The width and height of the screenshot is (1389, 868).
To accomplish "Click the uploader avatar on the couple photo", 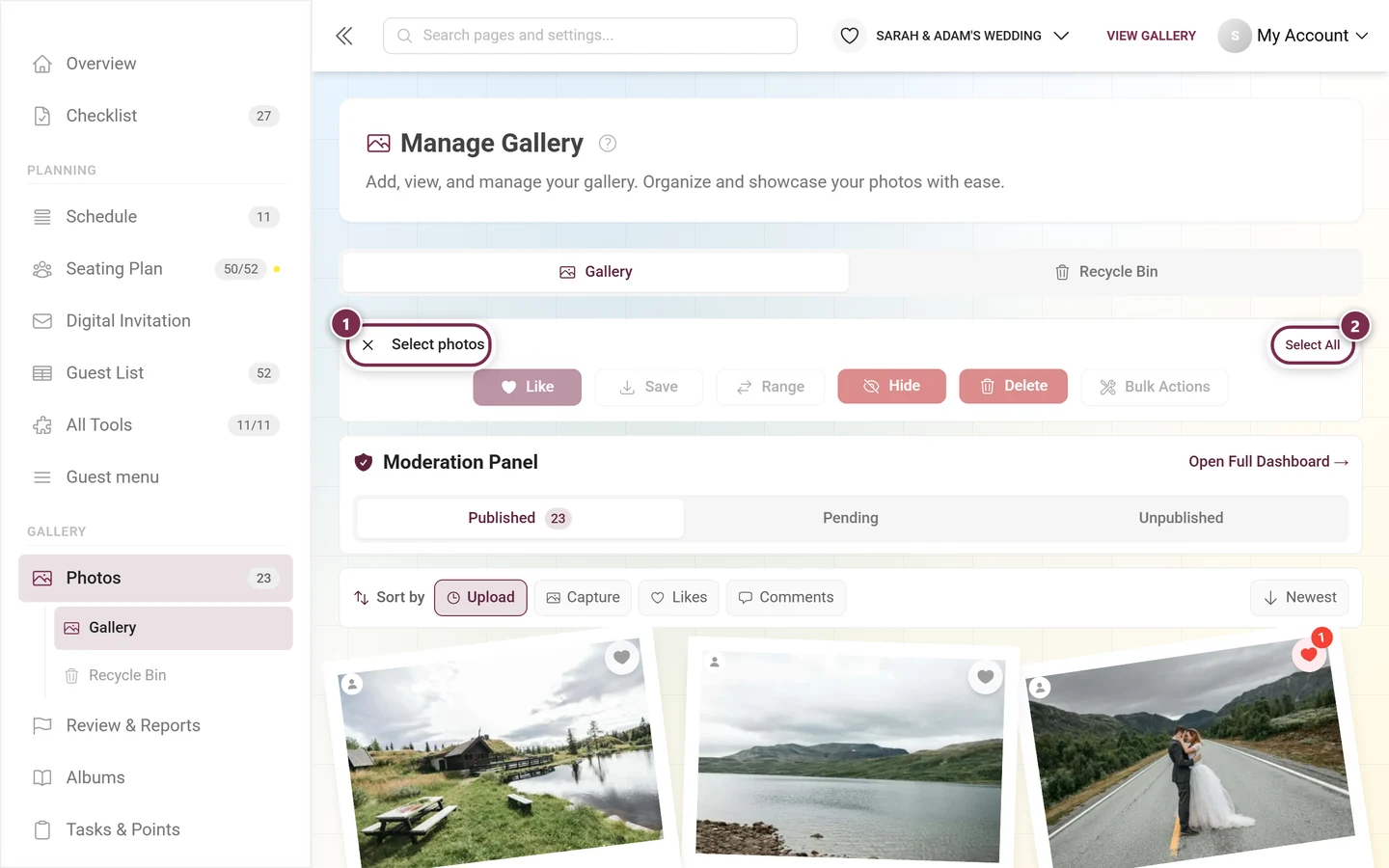I will (x=1040, y=688).
